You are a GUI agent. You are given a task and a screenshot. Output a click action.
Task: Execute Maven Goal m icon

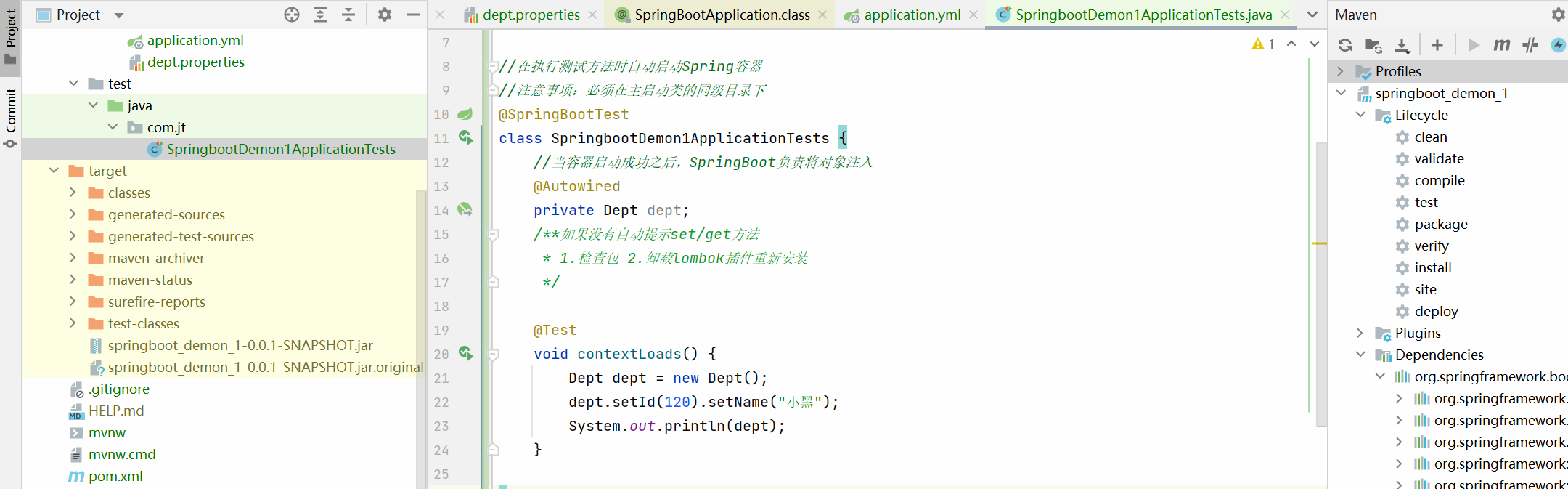click(1501, 45)
